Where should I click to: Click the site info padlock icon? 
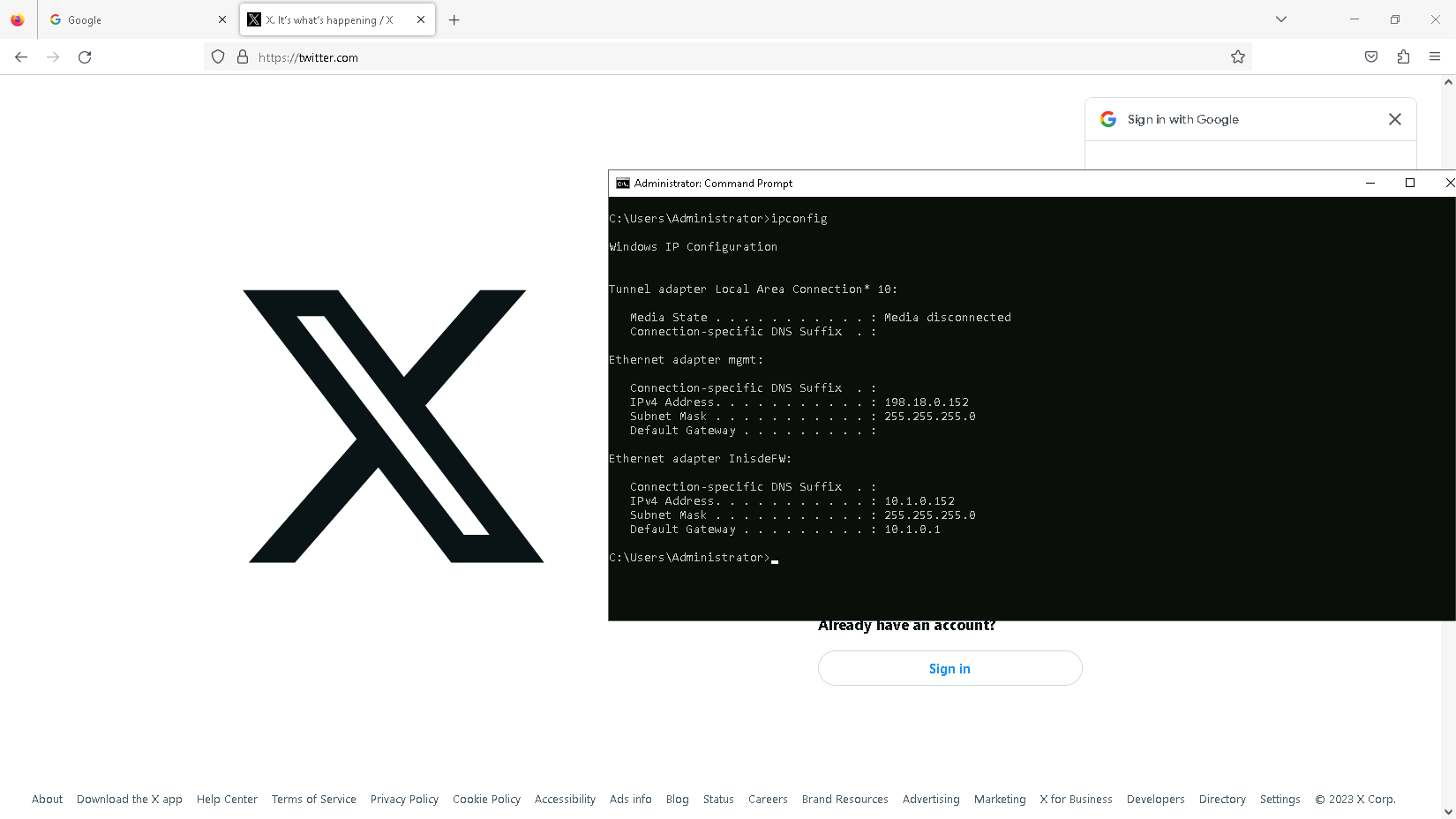[243, 57]
